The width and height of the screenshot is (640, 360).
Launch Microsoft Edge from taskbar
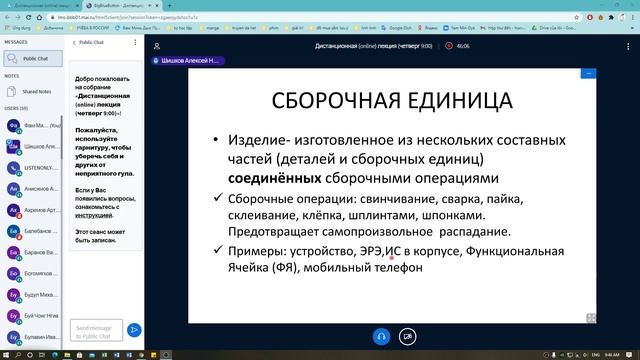[x=55, y=355]
